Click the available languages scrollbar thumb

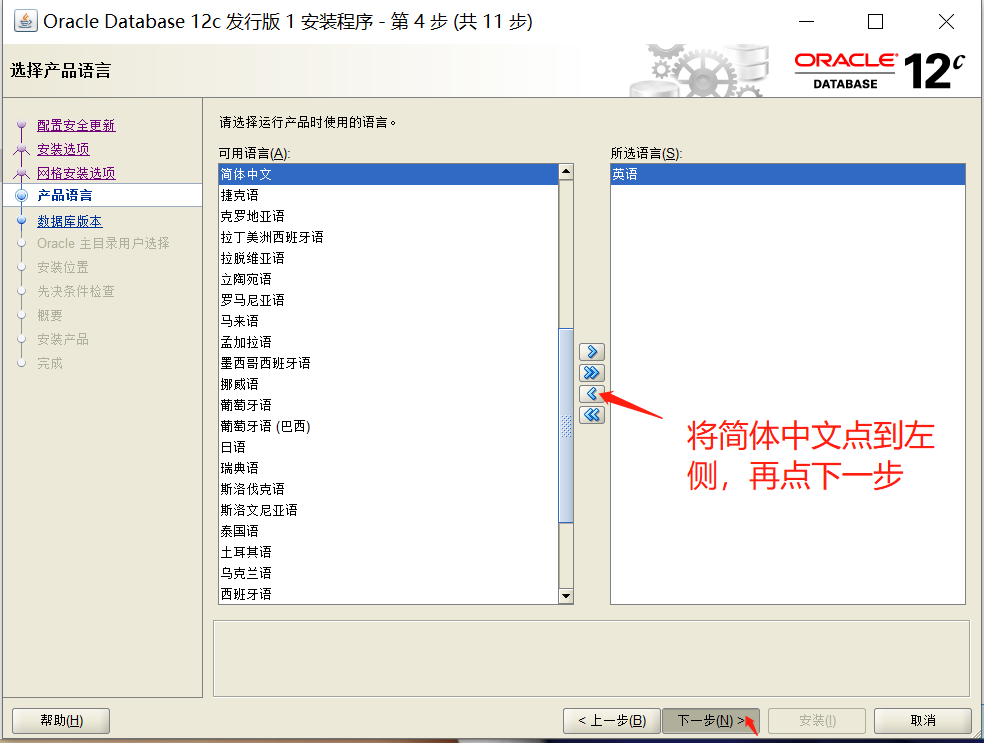(566, 425)
